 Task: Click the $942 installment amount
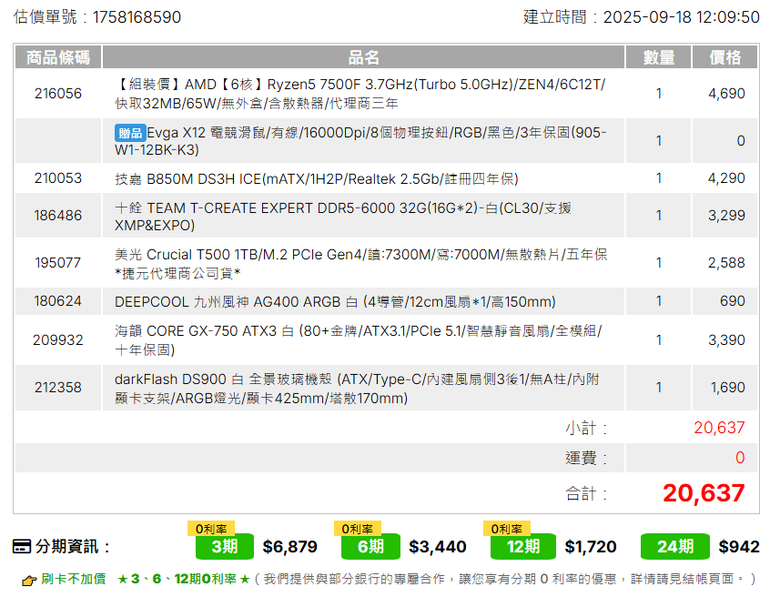[x=739, y=547]
